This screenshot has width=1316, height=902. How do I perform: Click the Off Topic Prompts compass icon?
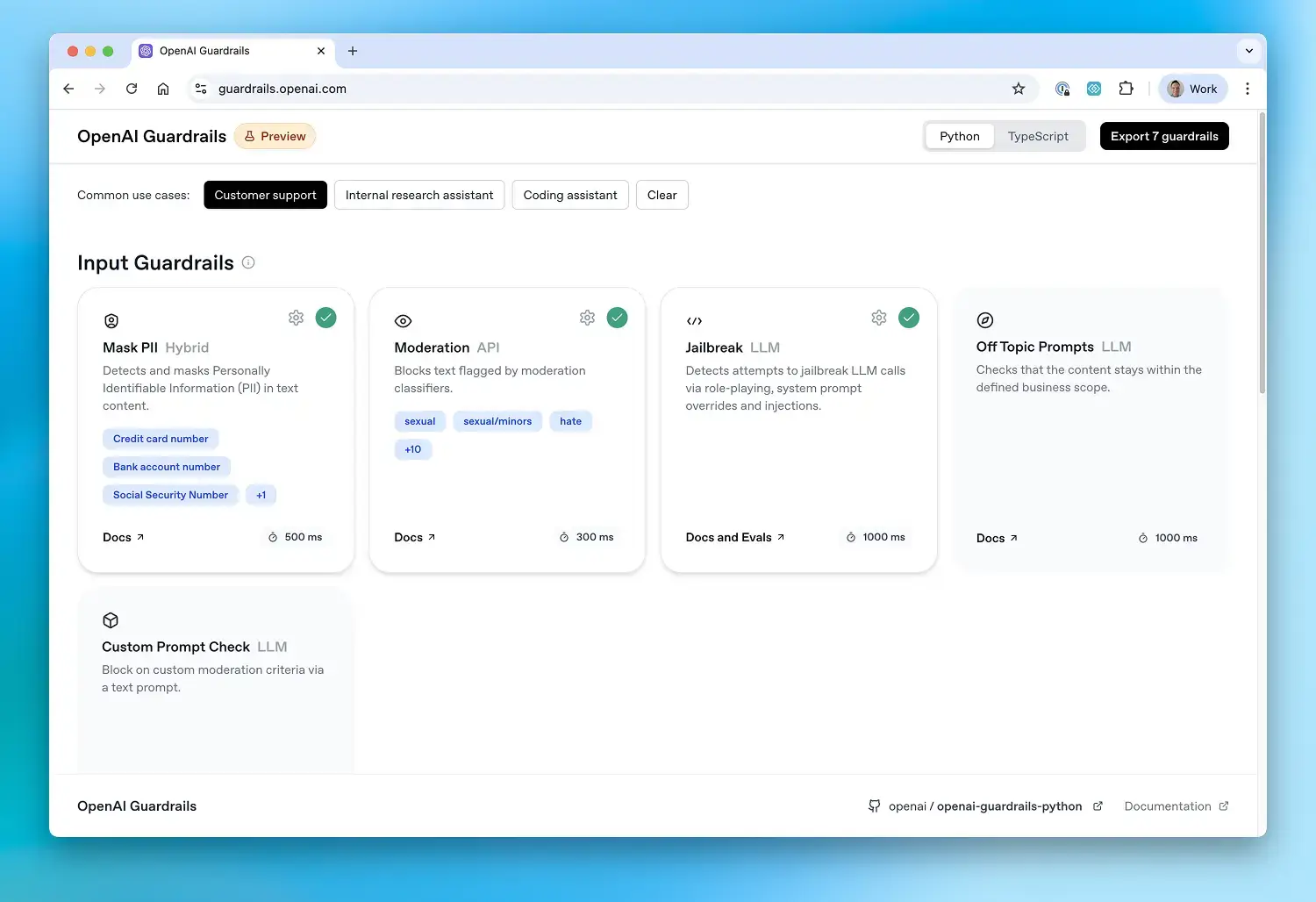click(985, 319)
